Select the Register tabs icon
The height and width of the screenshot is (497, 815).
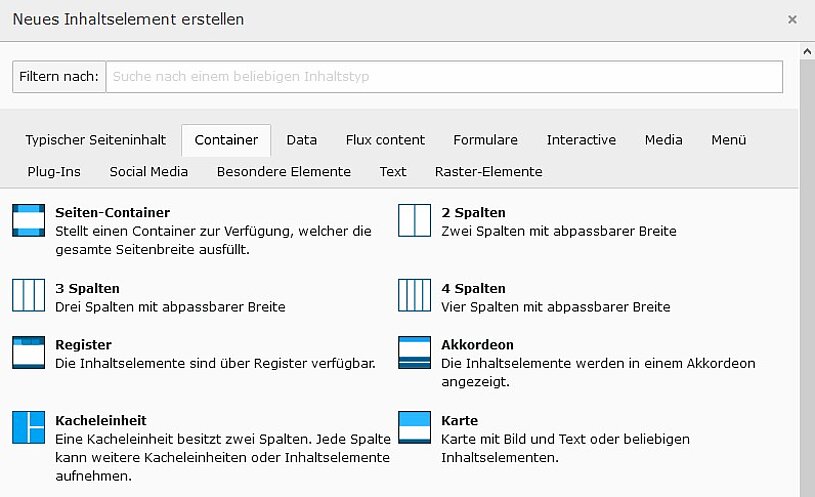[x=28, y=352]
